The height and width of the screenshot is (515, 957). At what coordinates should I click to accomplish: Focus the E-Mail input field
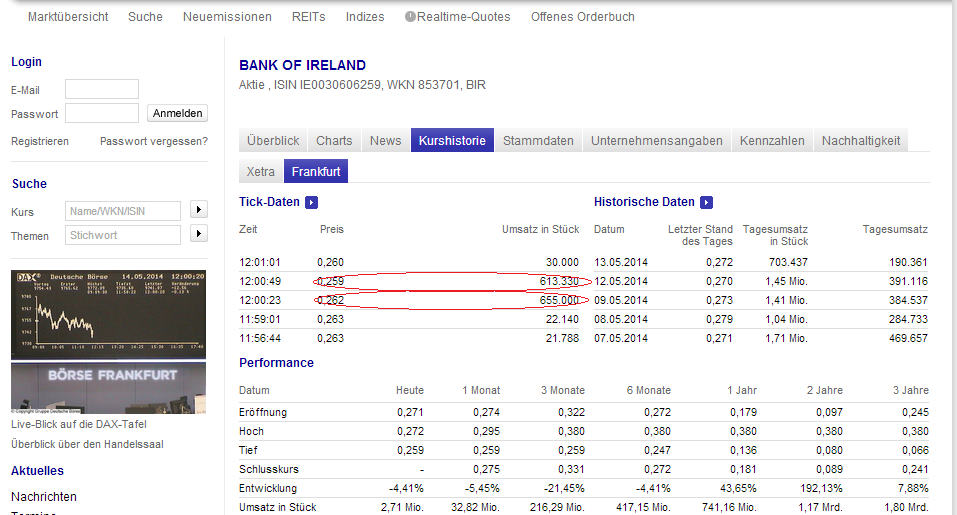[x=102, y=90]
